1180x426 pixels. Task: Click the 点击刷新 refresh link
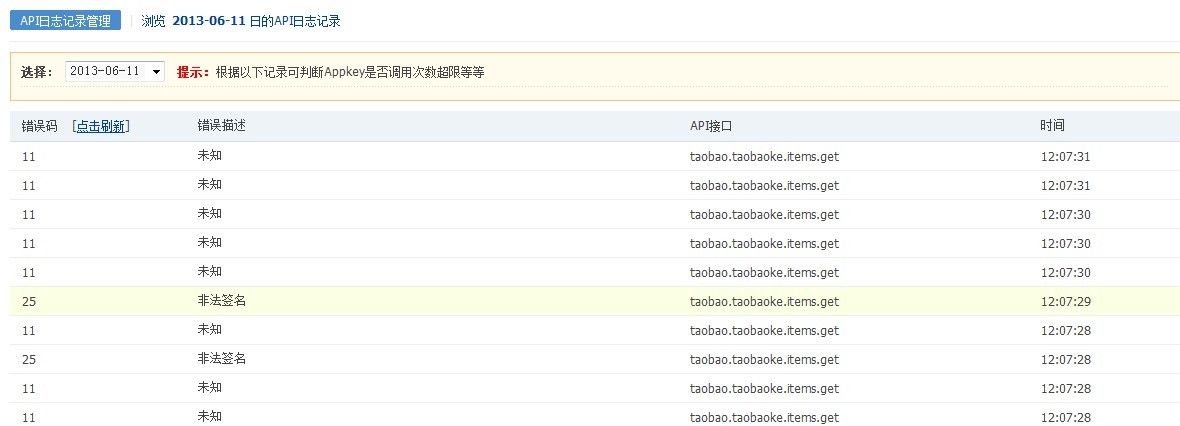point(101,126)
